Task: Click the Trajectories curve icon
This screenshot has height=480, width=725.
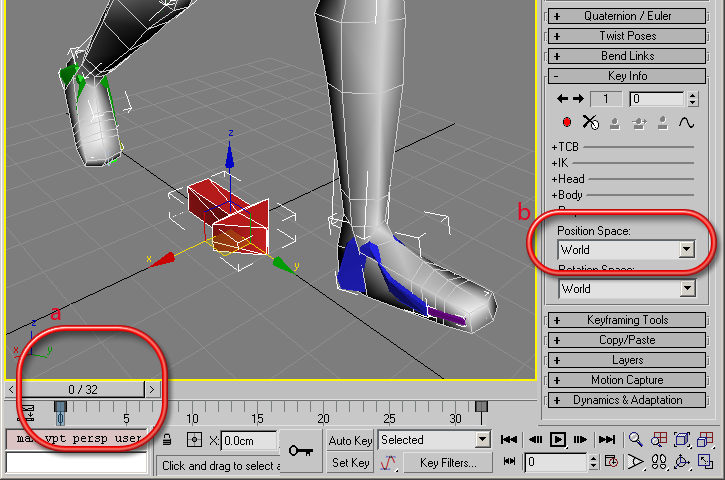Action: (x=686, y=123)
